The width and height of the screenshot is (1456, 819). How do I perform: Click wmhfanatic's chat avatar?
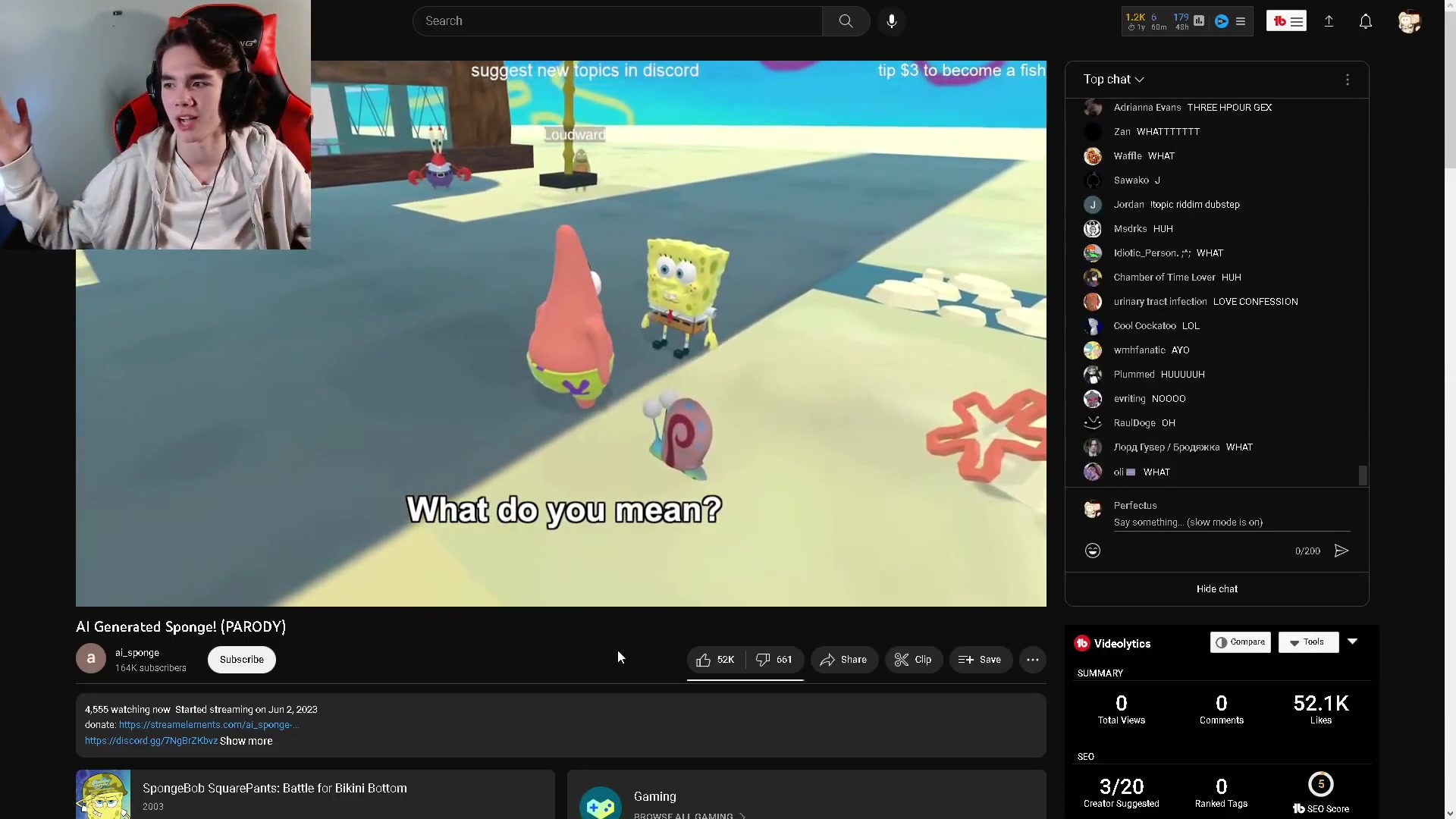1093,350
